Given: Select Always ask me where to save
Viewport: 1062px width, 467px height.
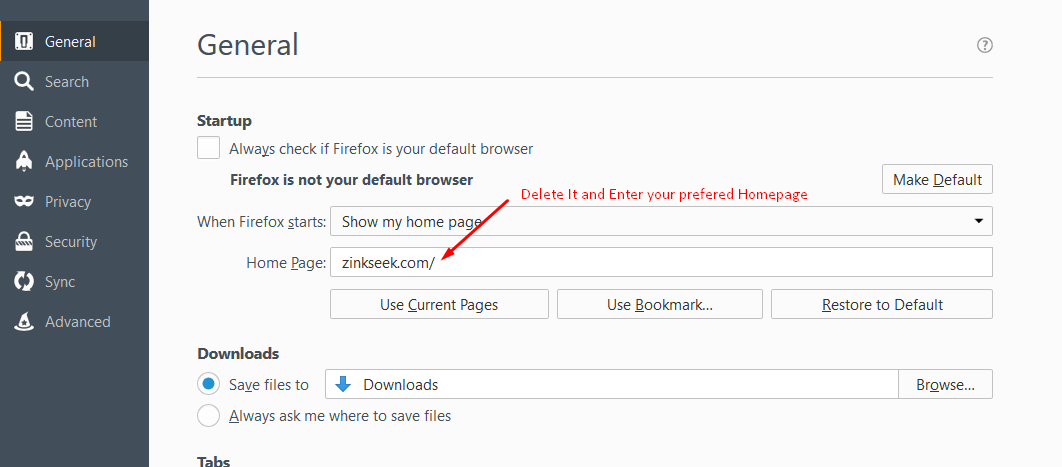Looking at the screenshot, I should point(208,416).
